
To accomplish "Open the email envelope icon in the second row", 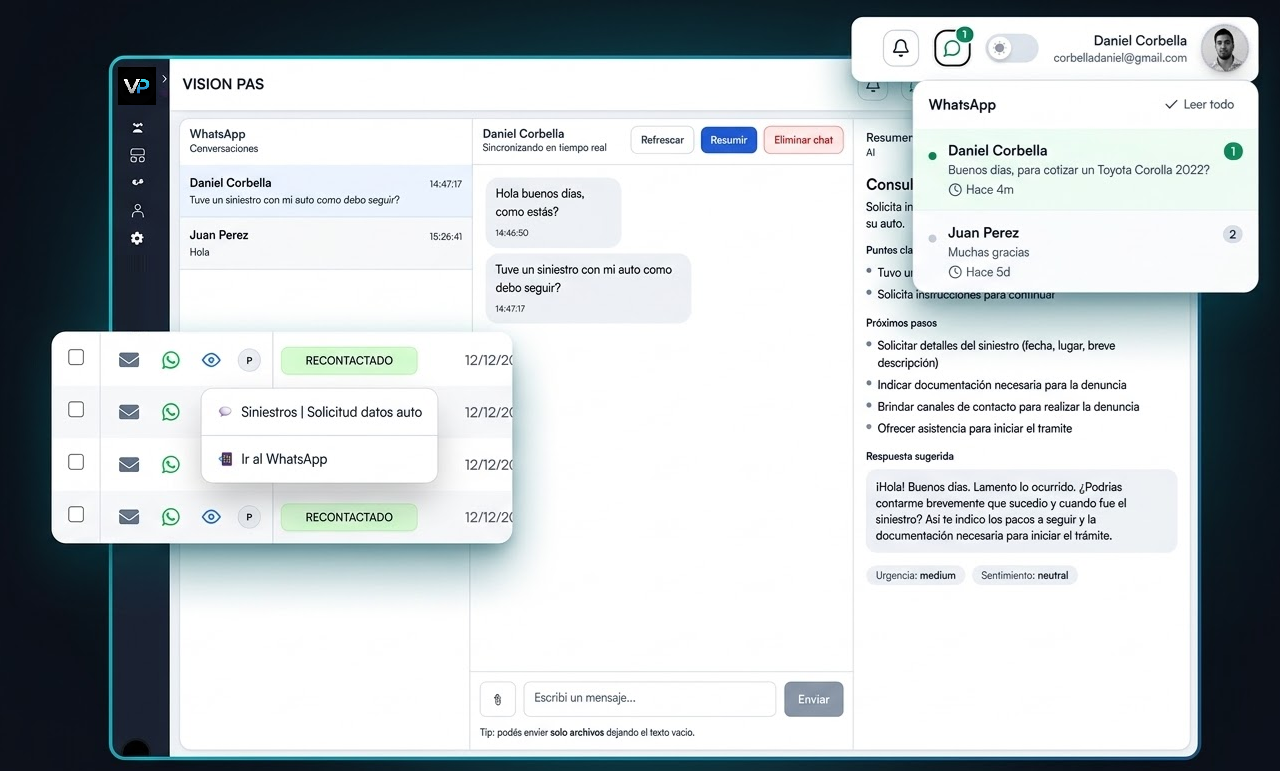I will [128, 411].
